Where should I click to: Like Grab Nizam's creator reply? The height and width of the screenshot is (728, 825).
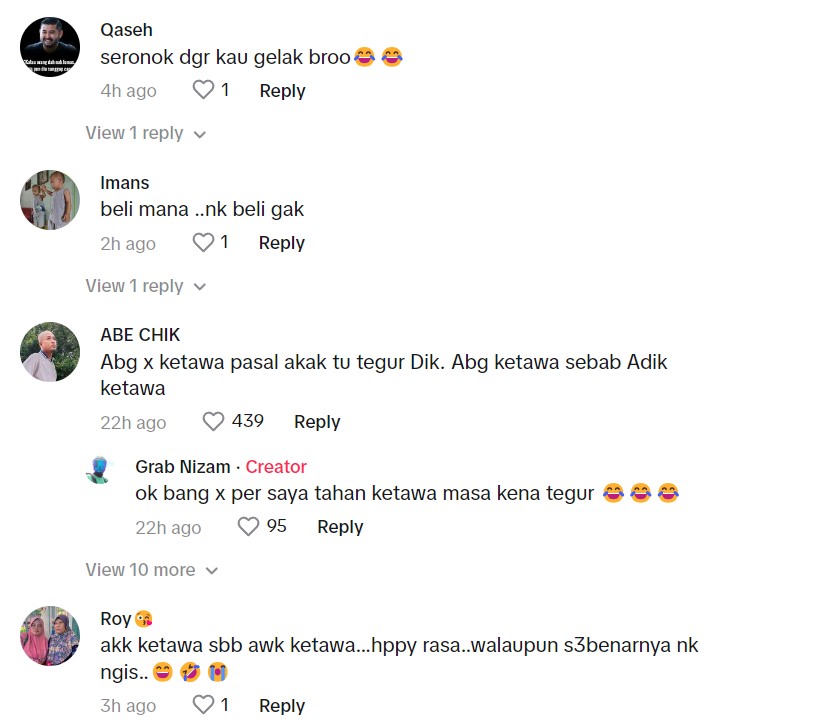point(248,526)
